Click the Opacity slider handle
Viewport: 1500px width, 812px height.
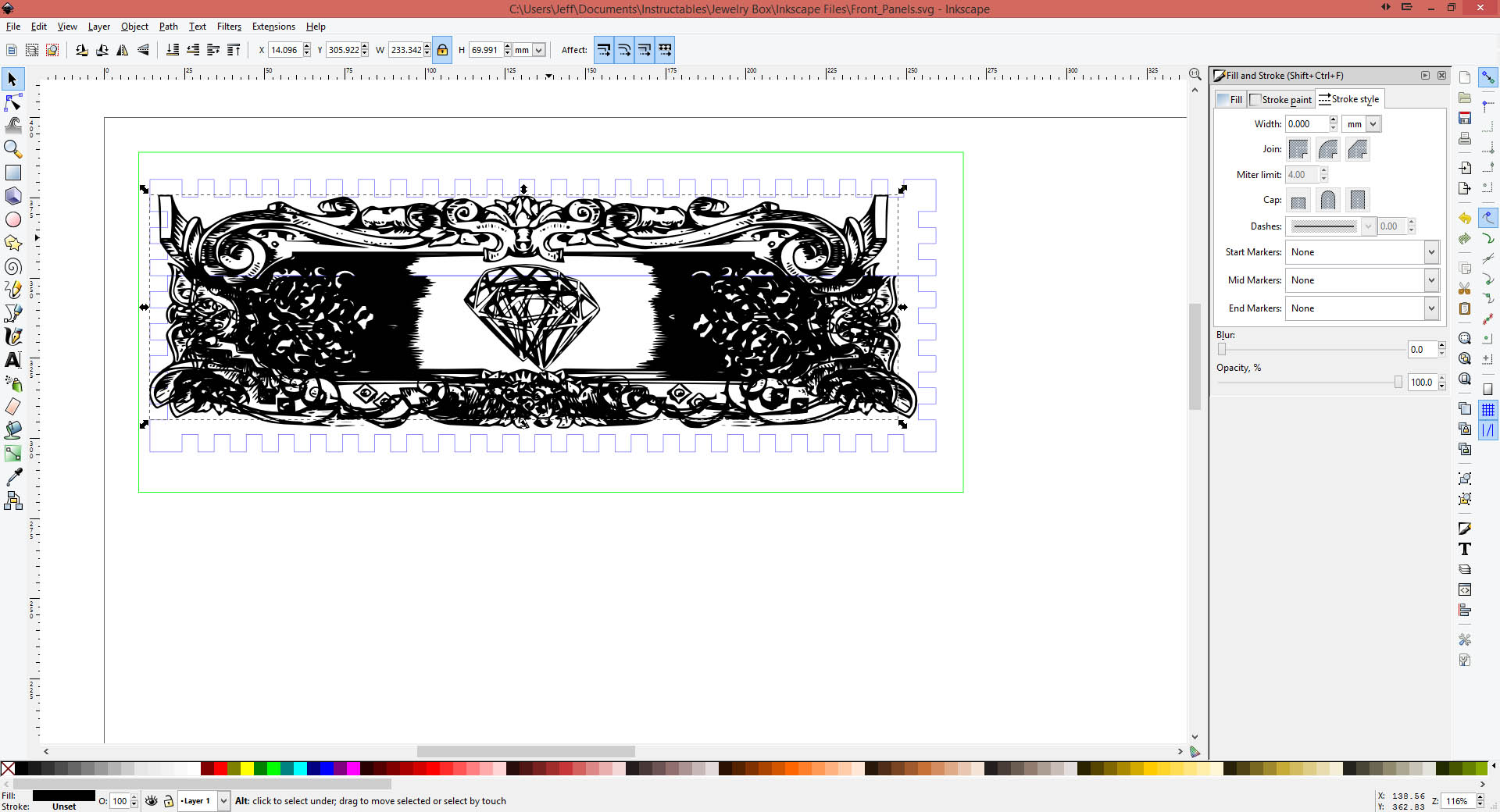pyautogui.click(x=1398, y=383)
